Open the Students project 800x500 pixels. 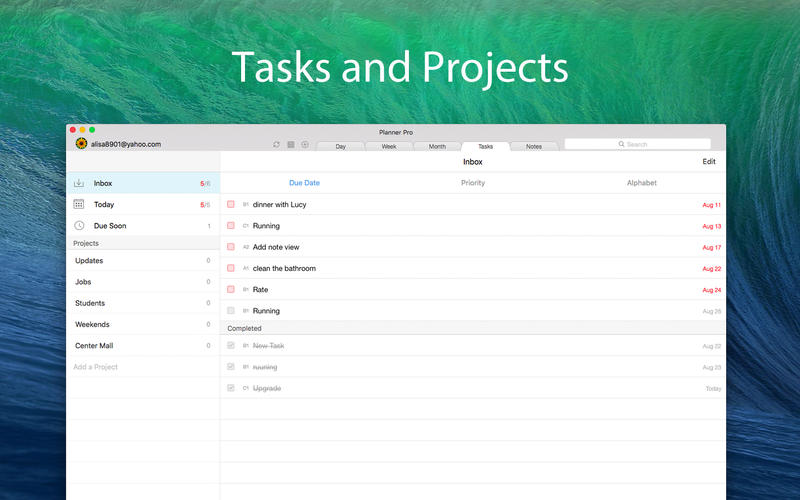coord(143,303)
